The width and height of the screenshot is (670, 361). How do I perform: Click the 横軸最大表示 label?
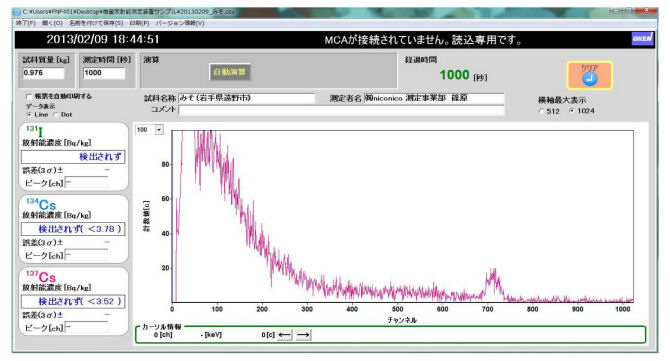[x=562, y=100]
